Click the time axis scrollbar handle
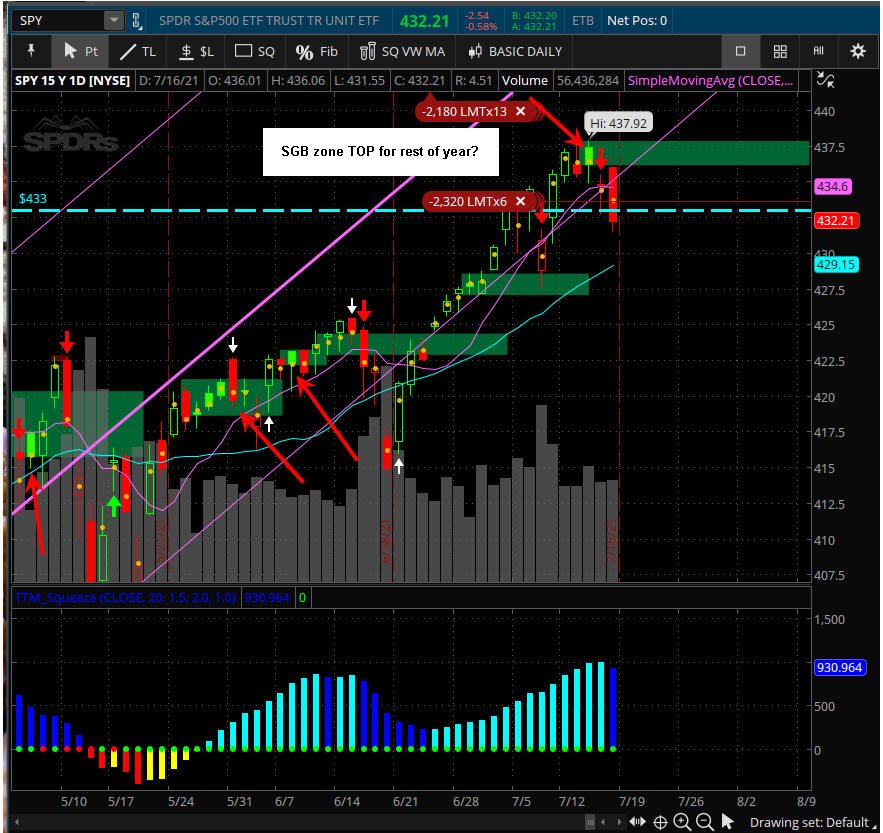Screen dimensions: 883x833 coord(590,822)
